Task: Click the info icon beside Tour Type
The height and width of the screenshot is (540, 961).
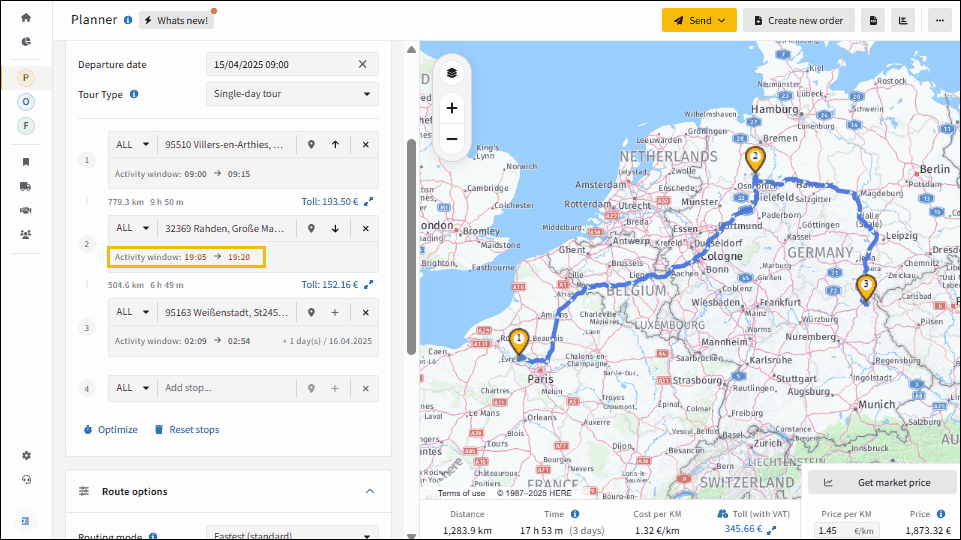Action: tap(134, 94)
